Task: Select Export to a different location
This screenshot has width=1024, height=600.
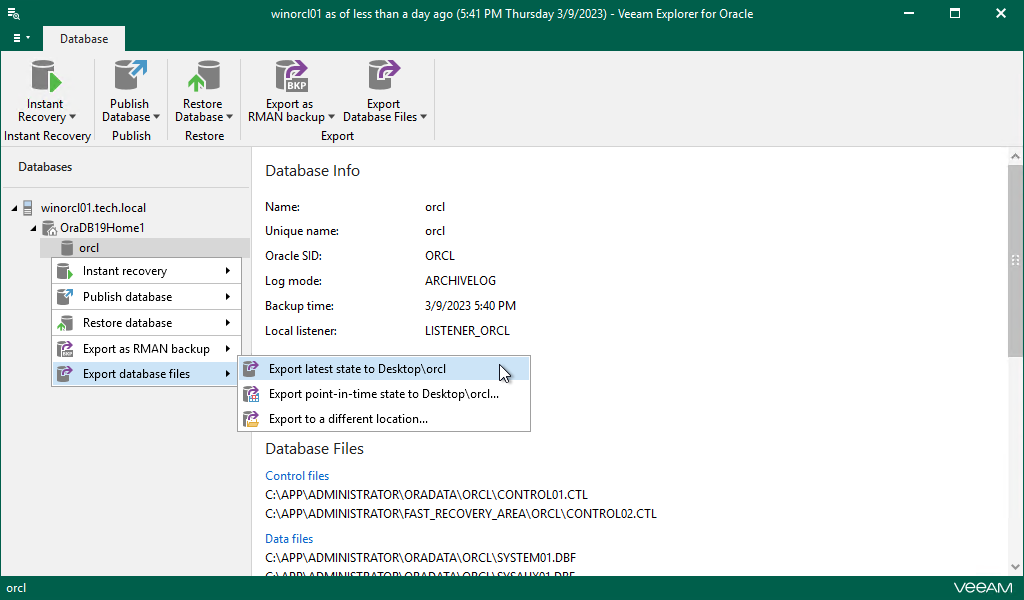Action: pyautogui.click(x=348, y=419)
